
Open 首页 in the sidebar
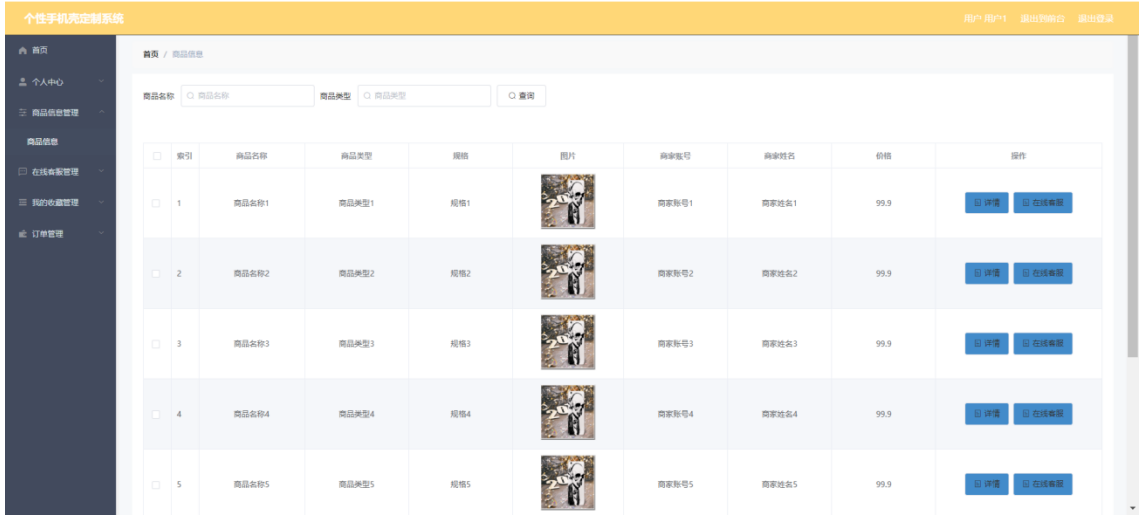pos(61,51)
